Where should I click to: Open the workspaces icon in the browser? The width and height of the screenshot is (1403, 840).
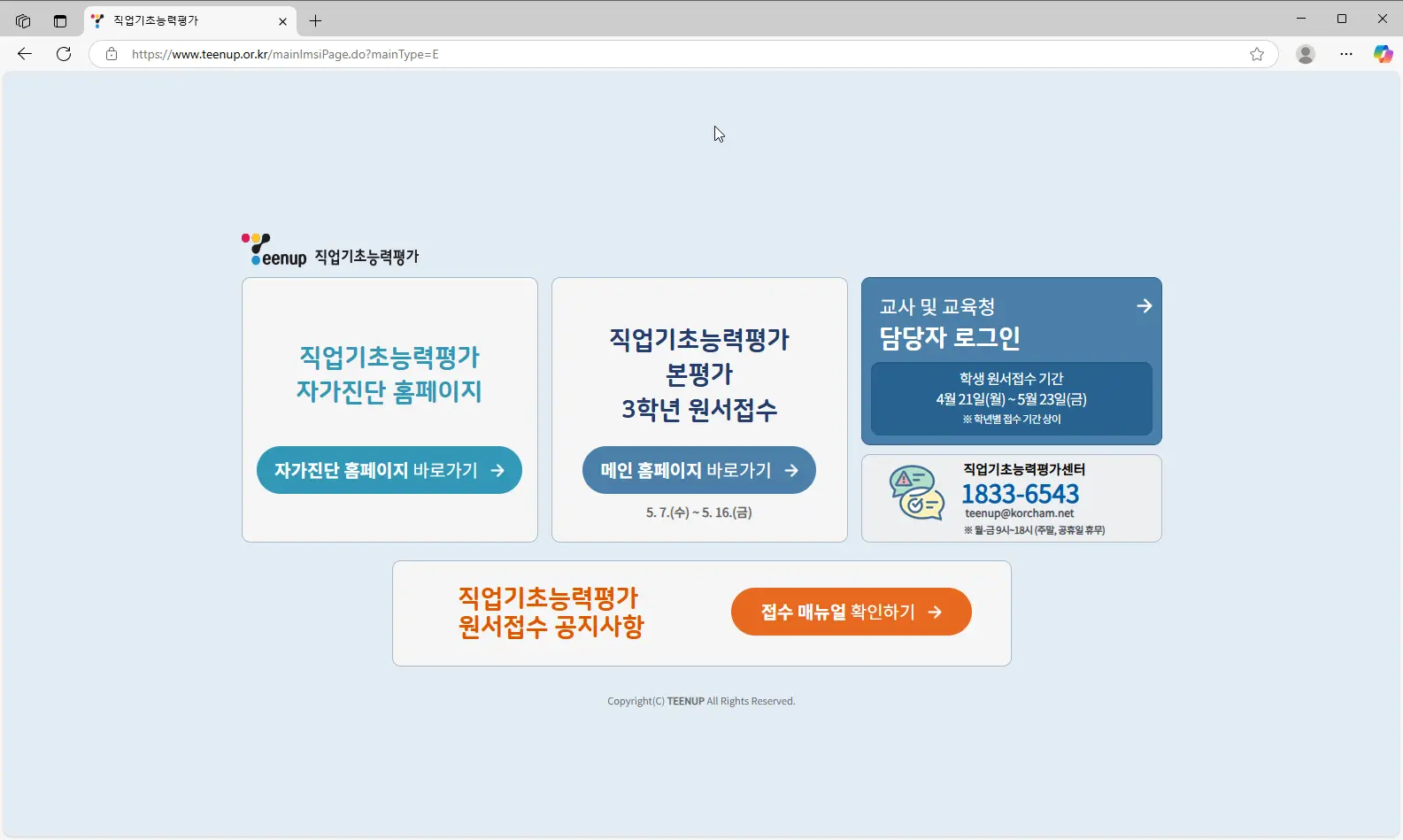[23, 20]
